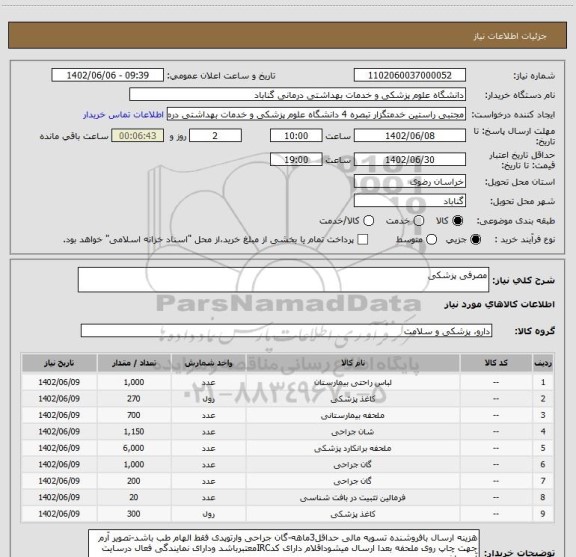Click item name کاغذ پزشکی in row 9
The width and height of the screenshot is (576, 557).
tap(353, 514)
